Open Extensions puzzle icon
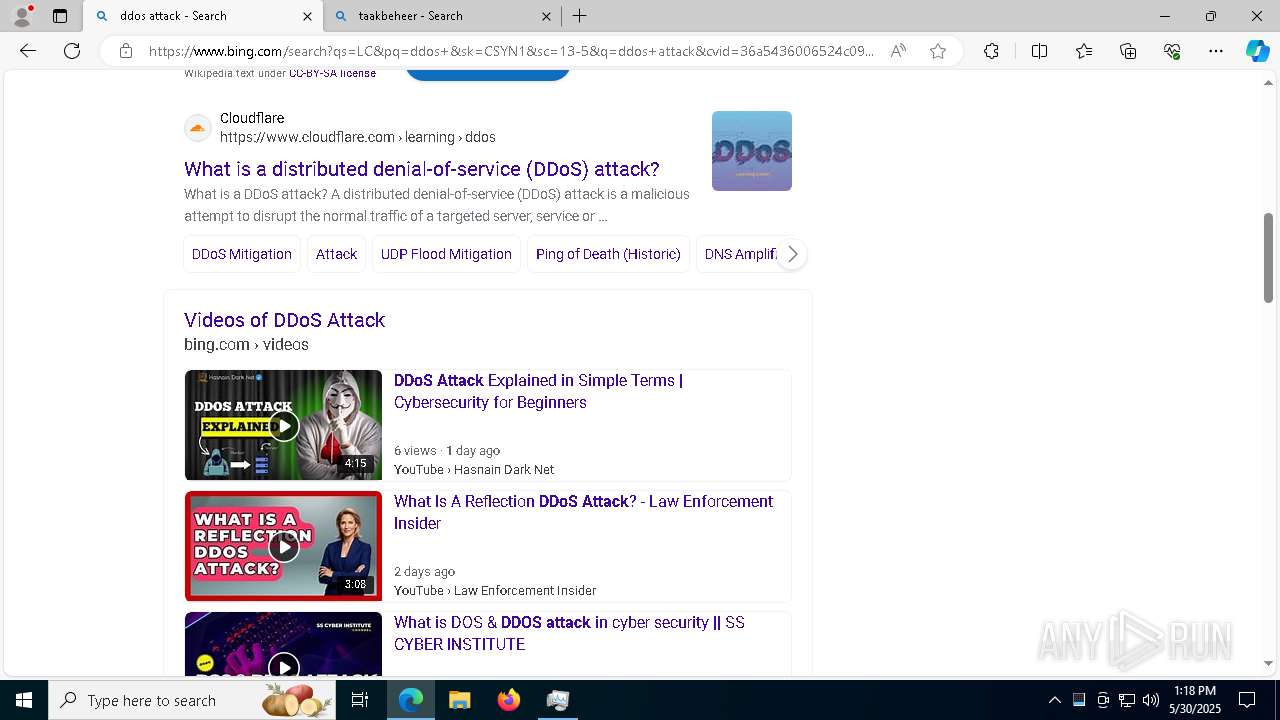This screenshot has height=720, width=1280. point(991,51)
